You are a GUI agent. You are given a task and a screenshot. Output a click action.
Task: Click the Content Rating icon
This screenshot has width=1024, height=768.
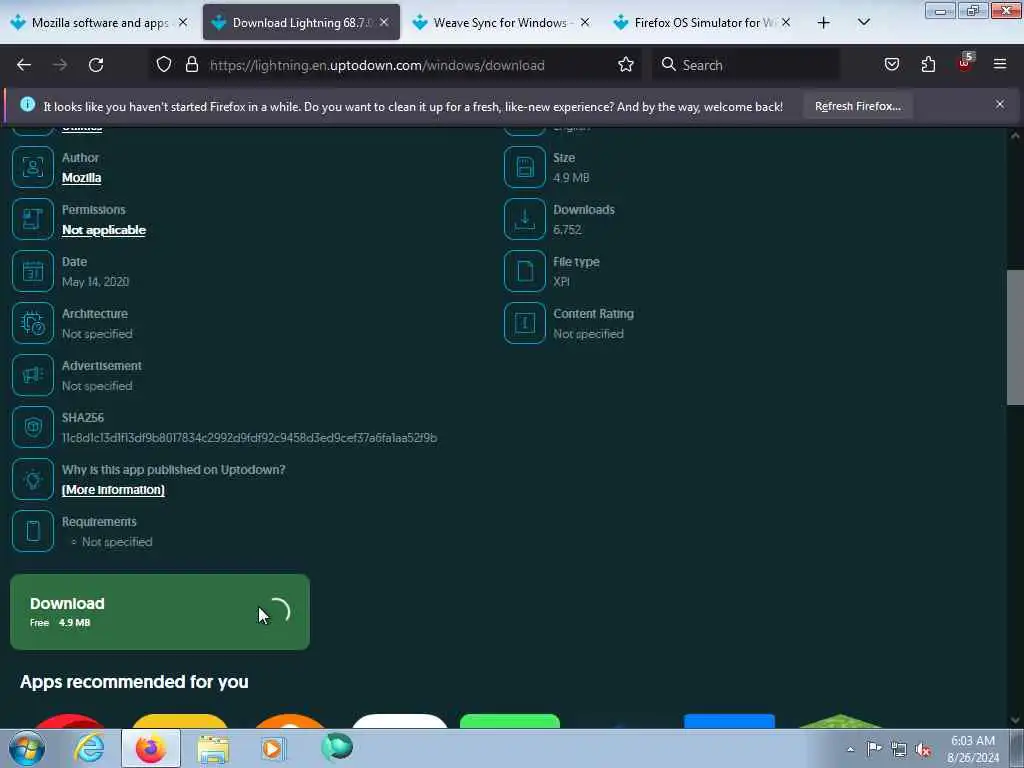point(524,323)
